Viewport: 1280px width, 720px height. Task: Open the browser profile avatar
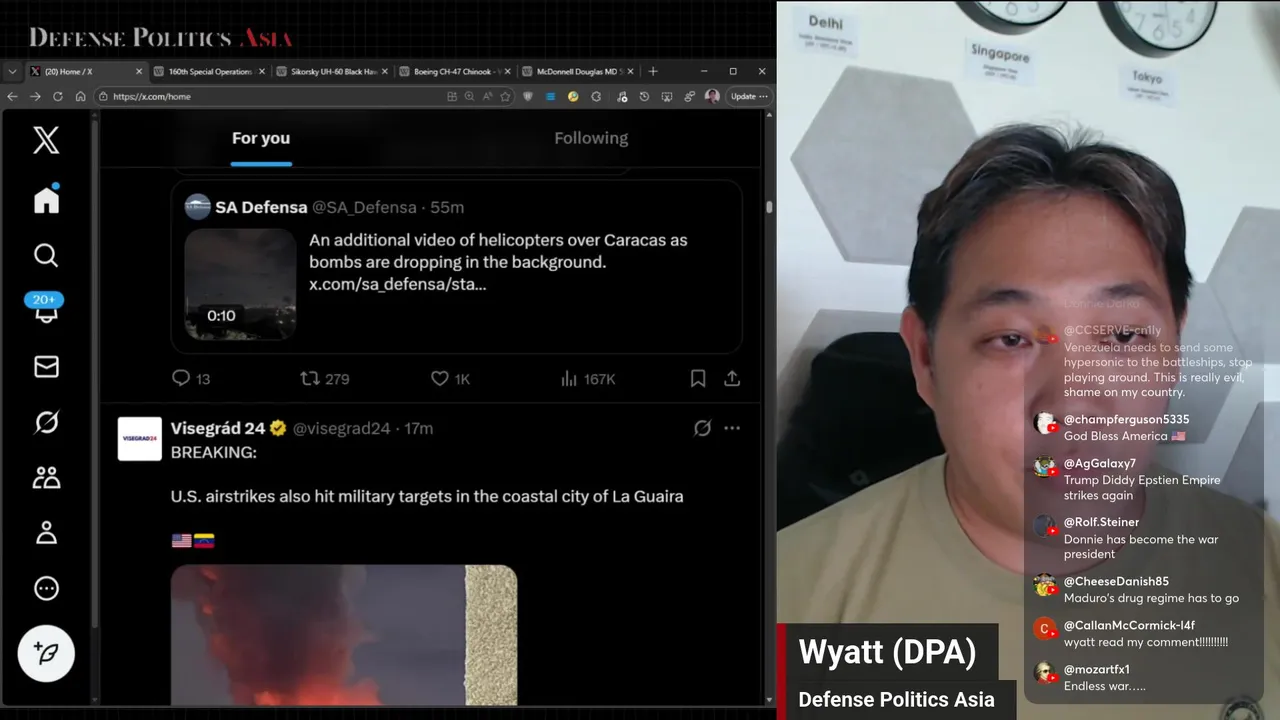[712, 96]
